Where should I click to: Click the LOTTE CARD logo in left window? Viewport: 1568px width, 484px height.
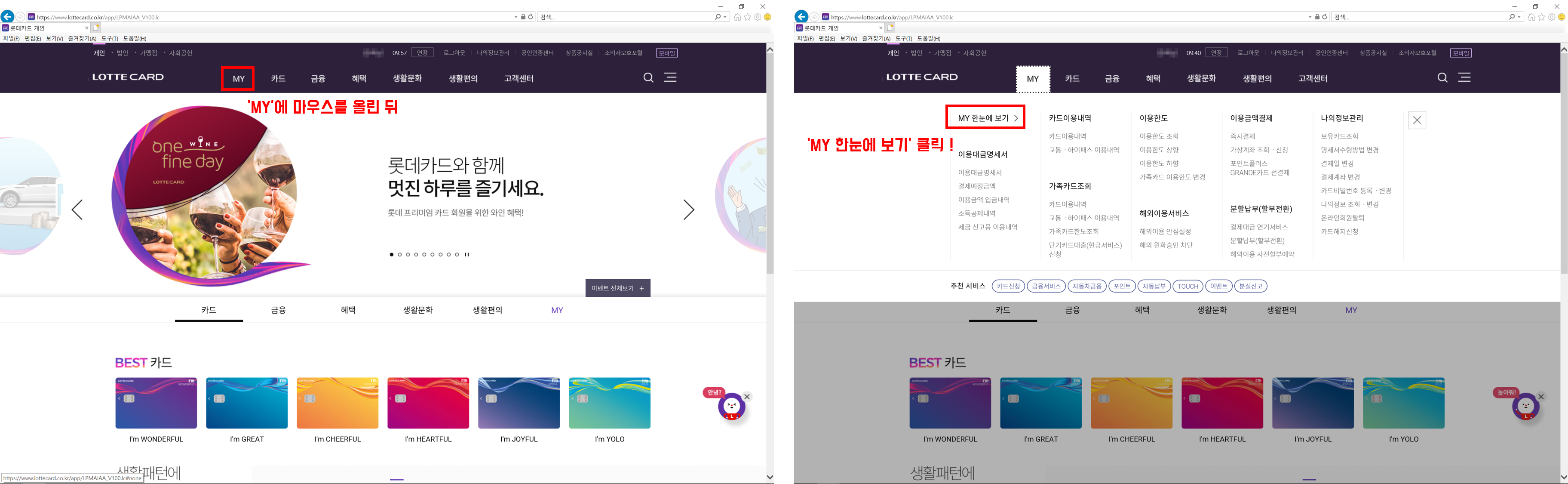pyautogui.click(x=128, y=77)
